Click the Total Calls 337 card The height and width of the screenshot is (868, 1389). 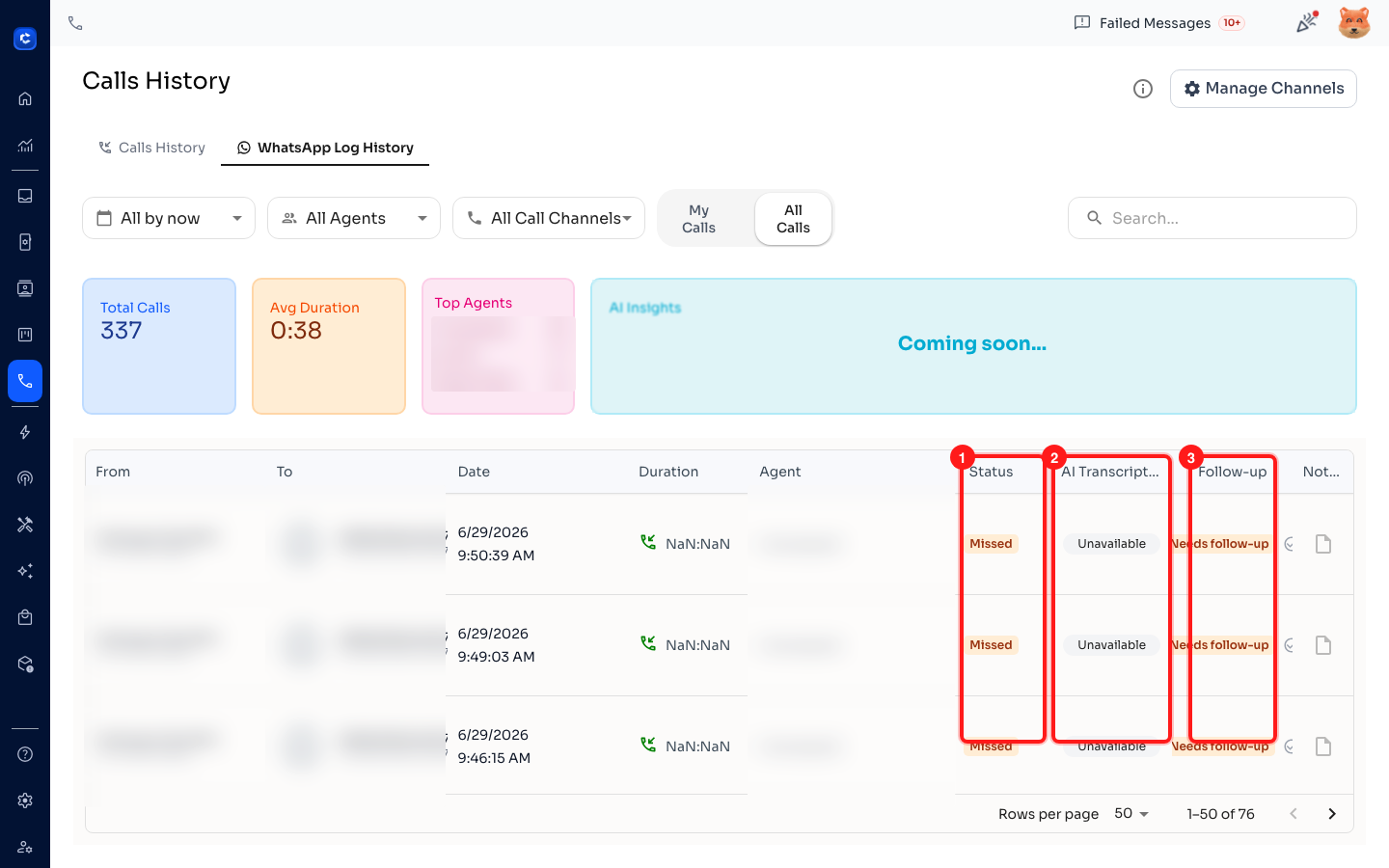(x=159, y=346)
